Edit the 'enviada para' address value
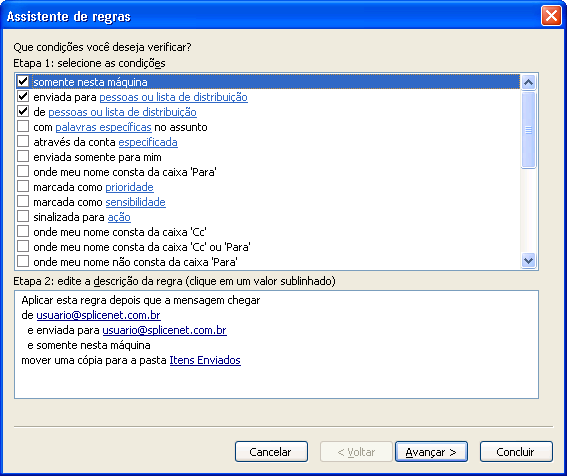 click(165, 330)
